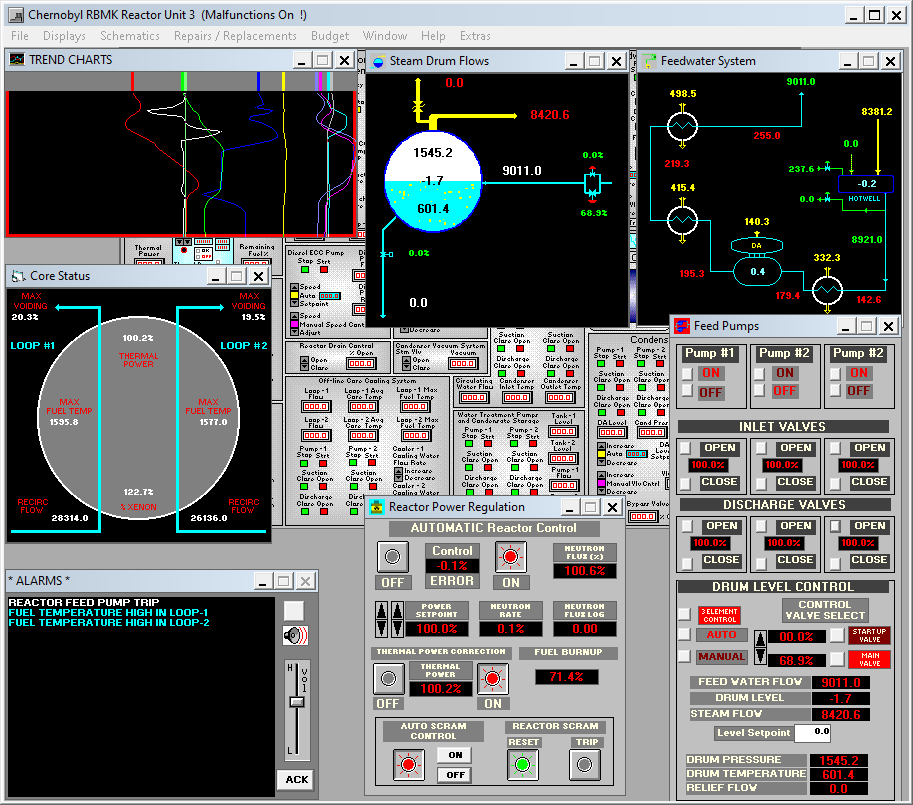Click the feedwater control valve at 68.9%
The height and width of the screenshot is (805, 913).
pos(592,182)
